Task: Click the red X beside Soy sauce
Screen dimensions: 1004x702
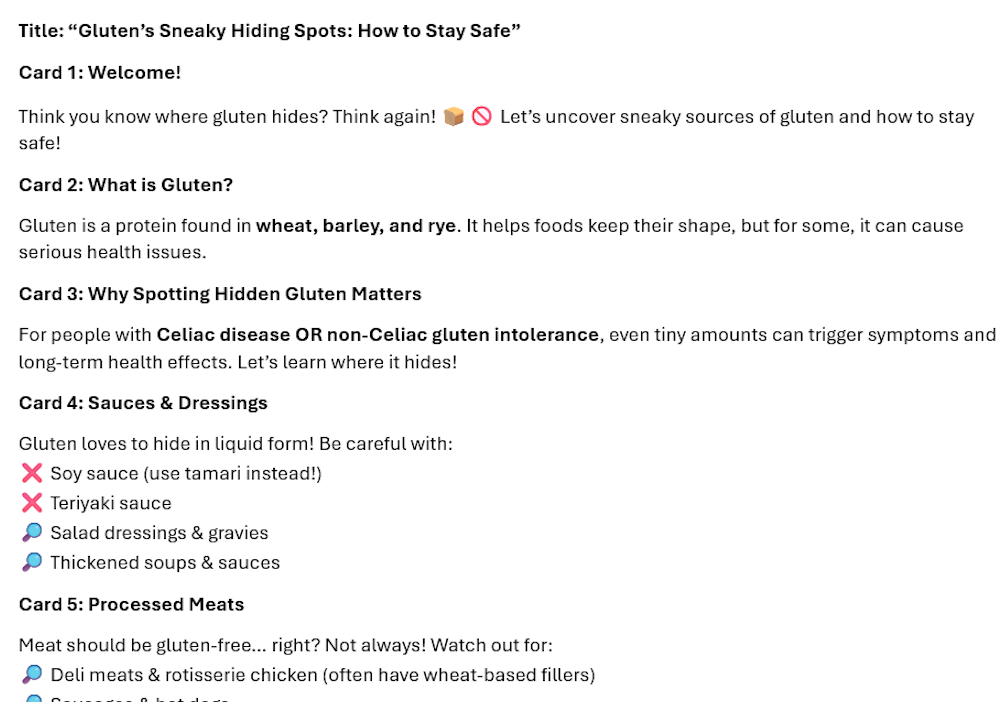Action: [x=31, y=473]
